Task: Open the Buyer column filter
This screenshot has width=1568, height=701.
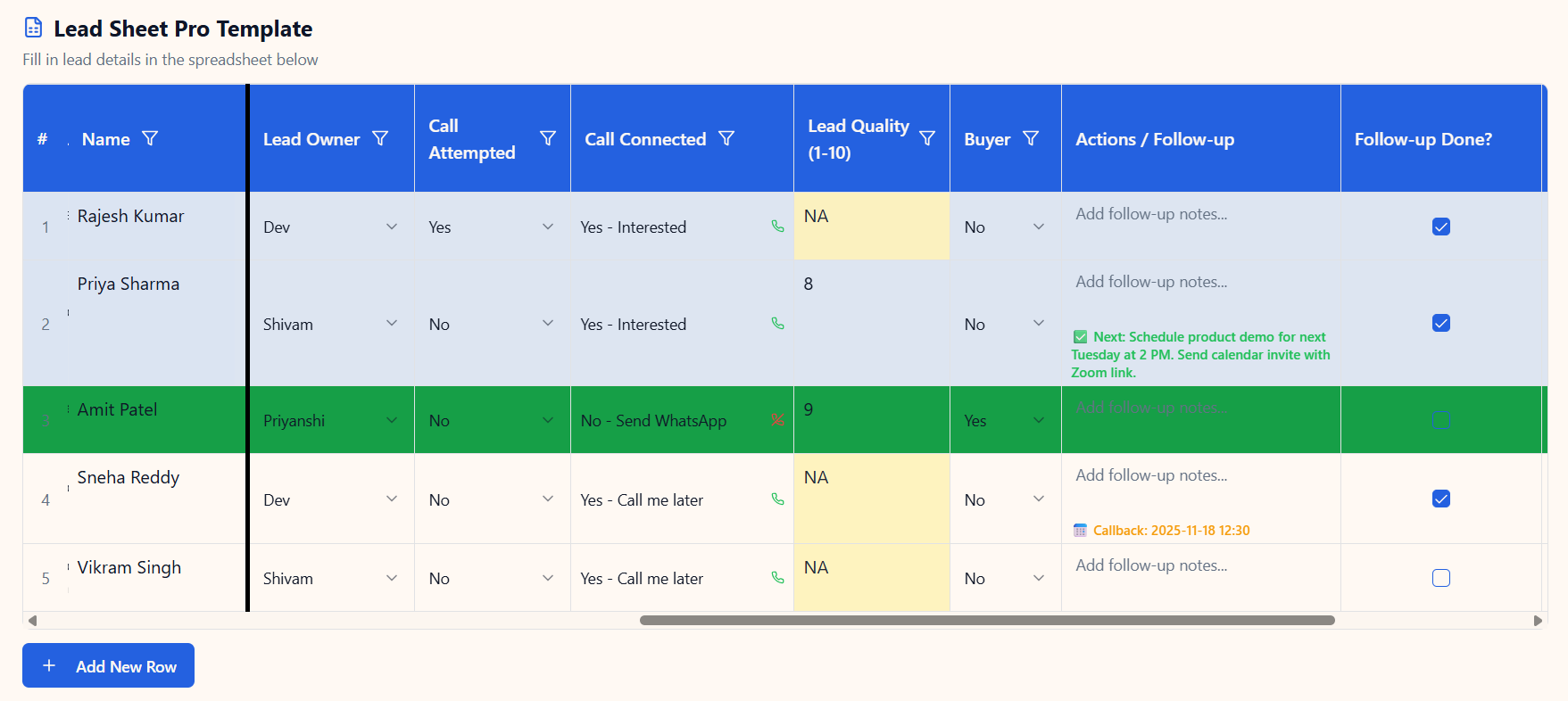Action: (x=1031, y=138)
